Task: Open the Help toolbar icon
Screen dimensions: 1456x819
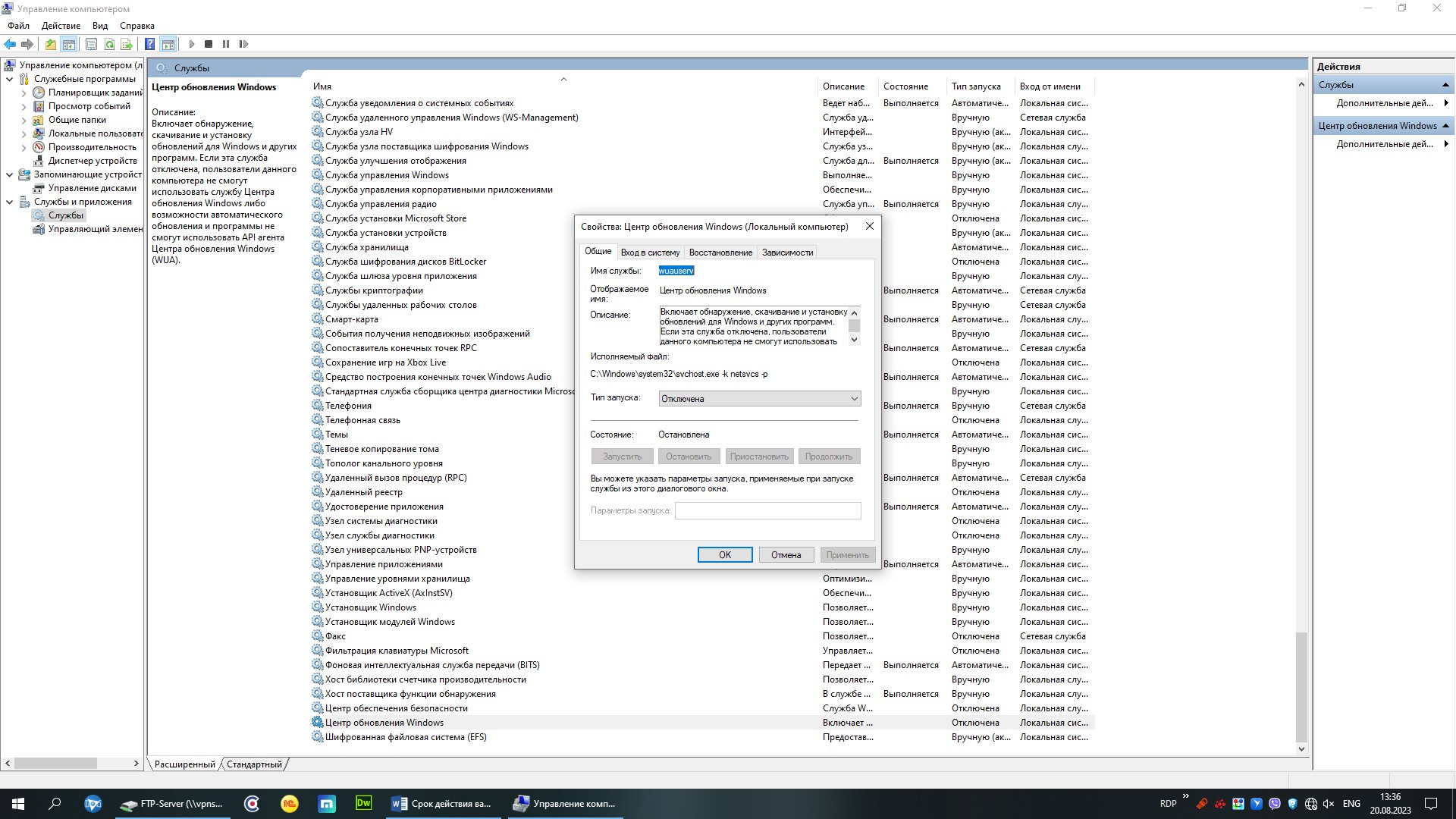Action: click(x=150, y=44)
